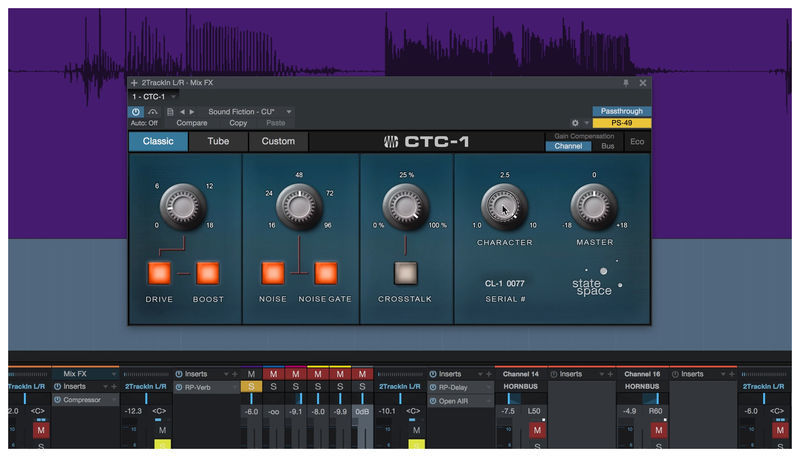This screenshot has height=457, width=800.
Task: Click the Passthrough button
Action: click(x=621, y=111)
